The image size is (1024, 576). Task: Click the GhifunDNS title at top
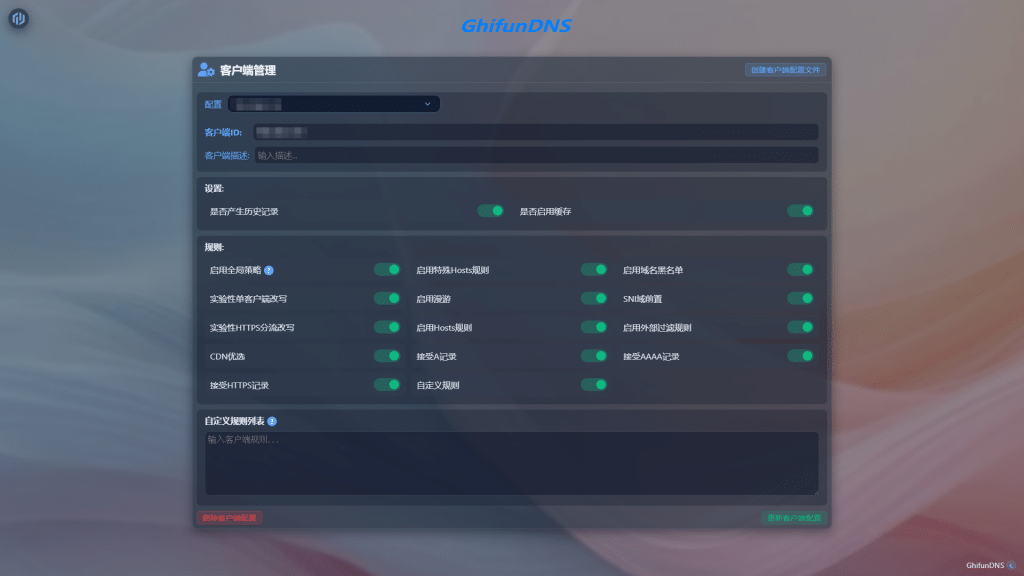tap(516, 25)
